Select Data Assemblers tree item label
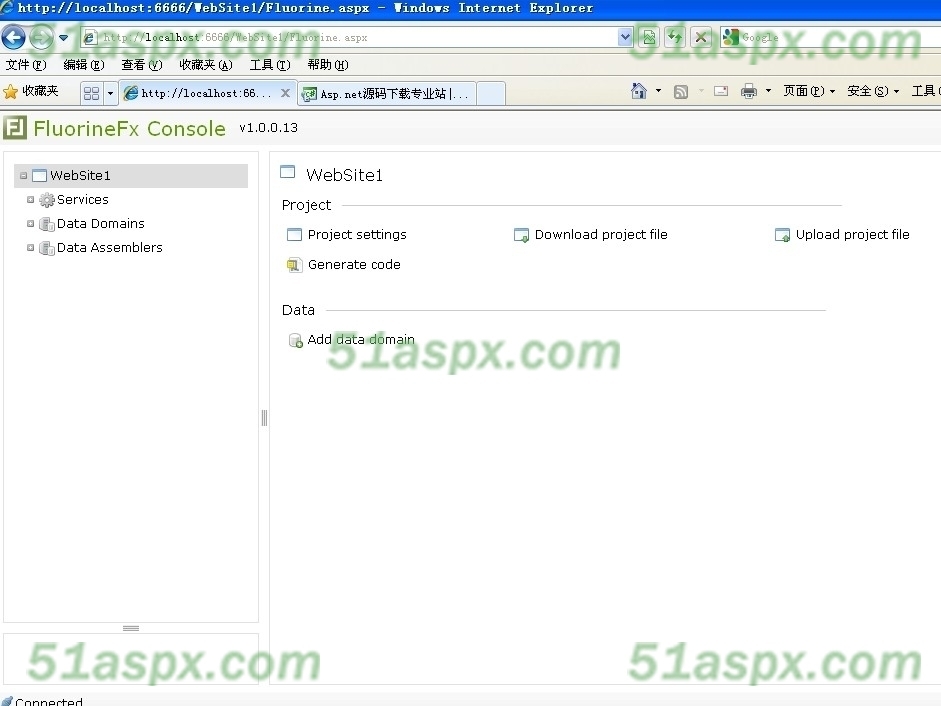 tap(110, 247)
